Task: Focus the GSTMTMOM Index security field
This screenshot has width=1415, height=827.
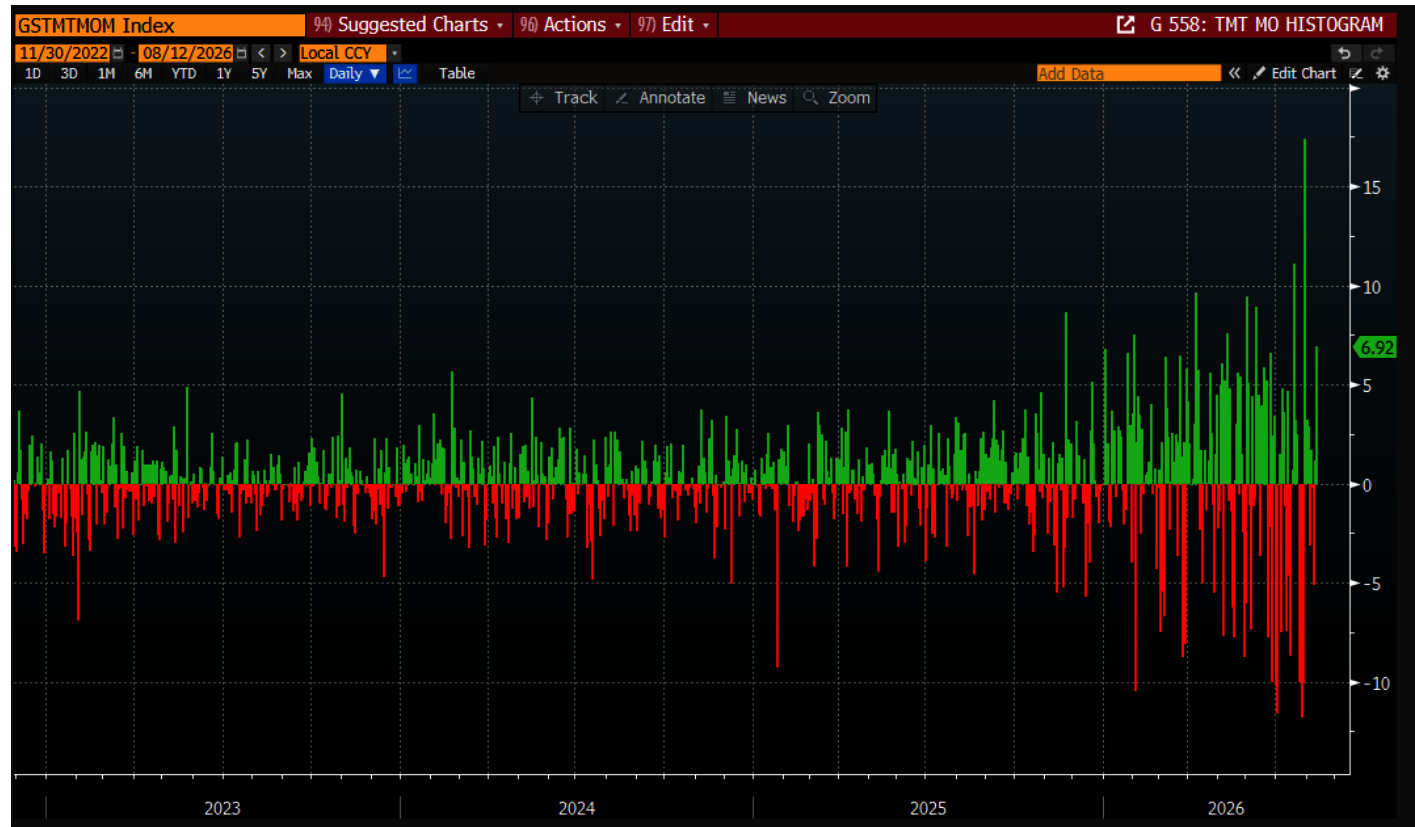Action: (160, 25)
